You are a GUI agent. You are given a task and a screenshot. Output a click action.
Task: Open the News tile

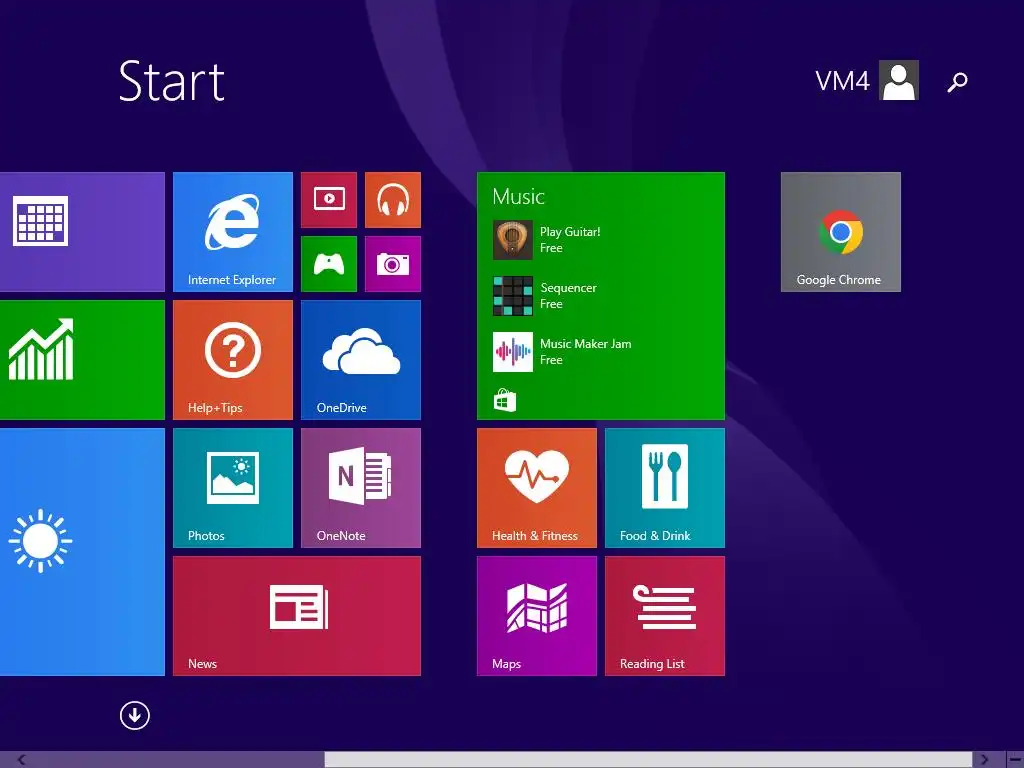tap(296, 616)
